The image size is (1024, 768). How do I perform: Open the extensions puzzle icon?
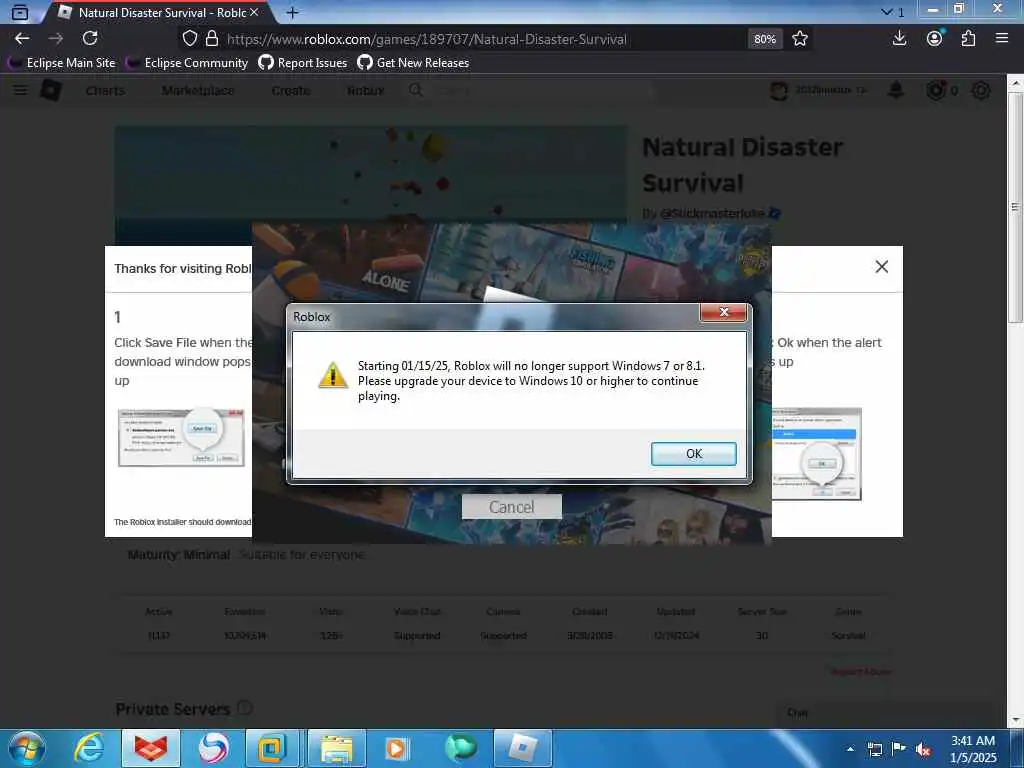click(x=968, y=39)
